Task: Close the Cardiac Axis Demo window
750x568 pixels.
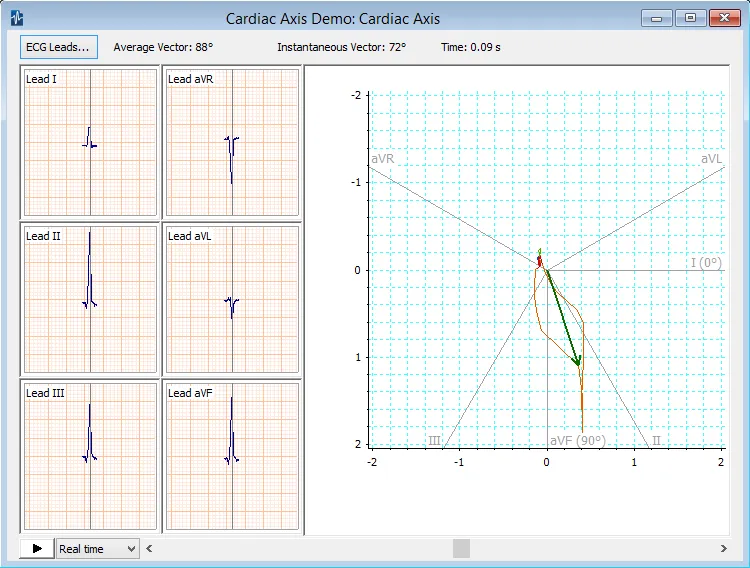Action: 723,18
